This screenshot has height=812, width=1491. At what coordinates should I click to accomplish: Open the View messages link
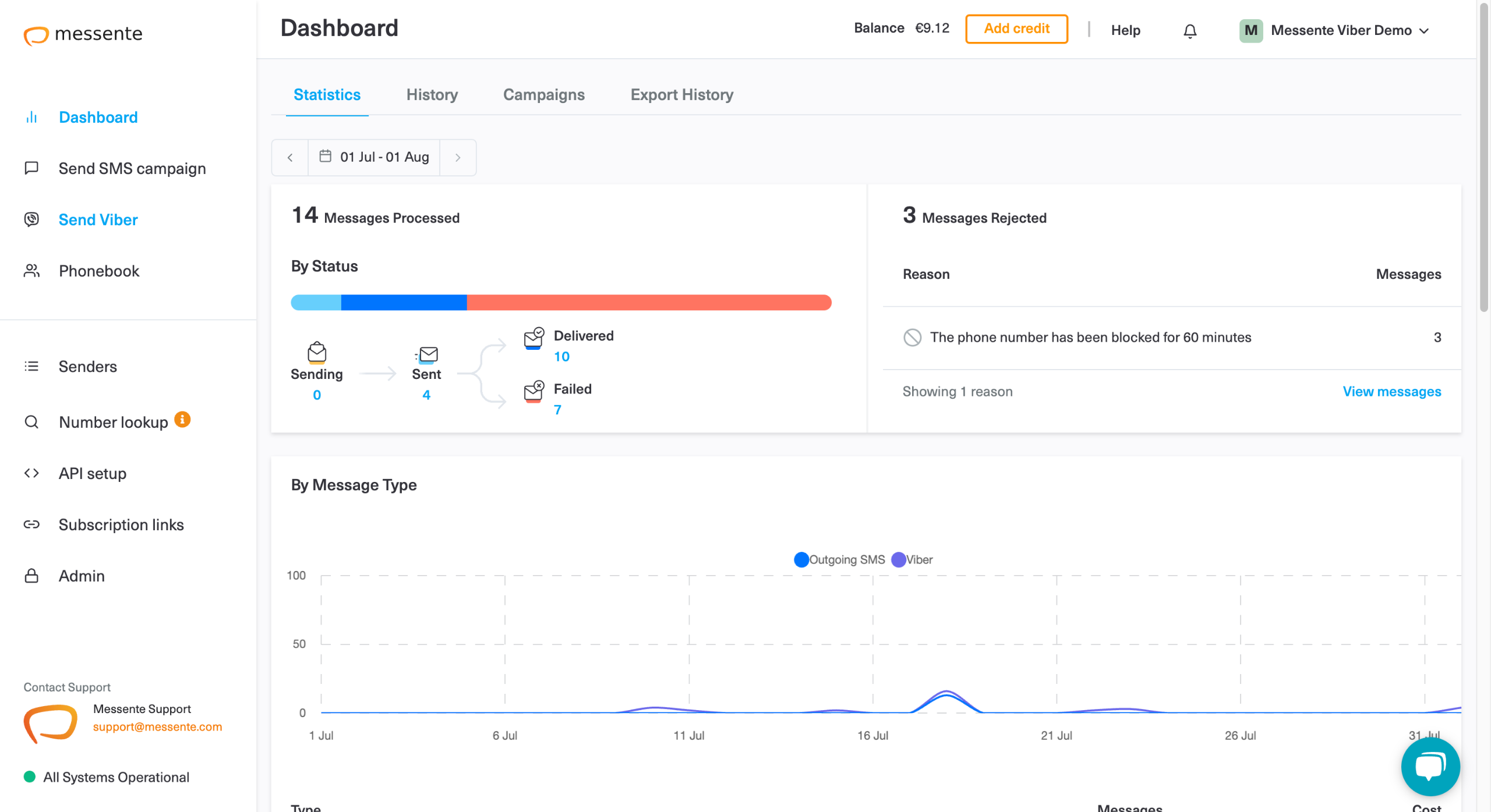click(x=1391, y=391)
